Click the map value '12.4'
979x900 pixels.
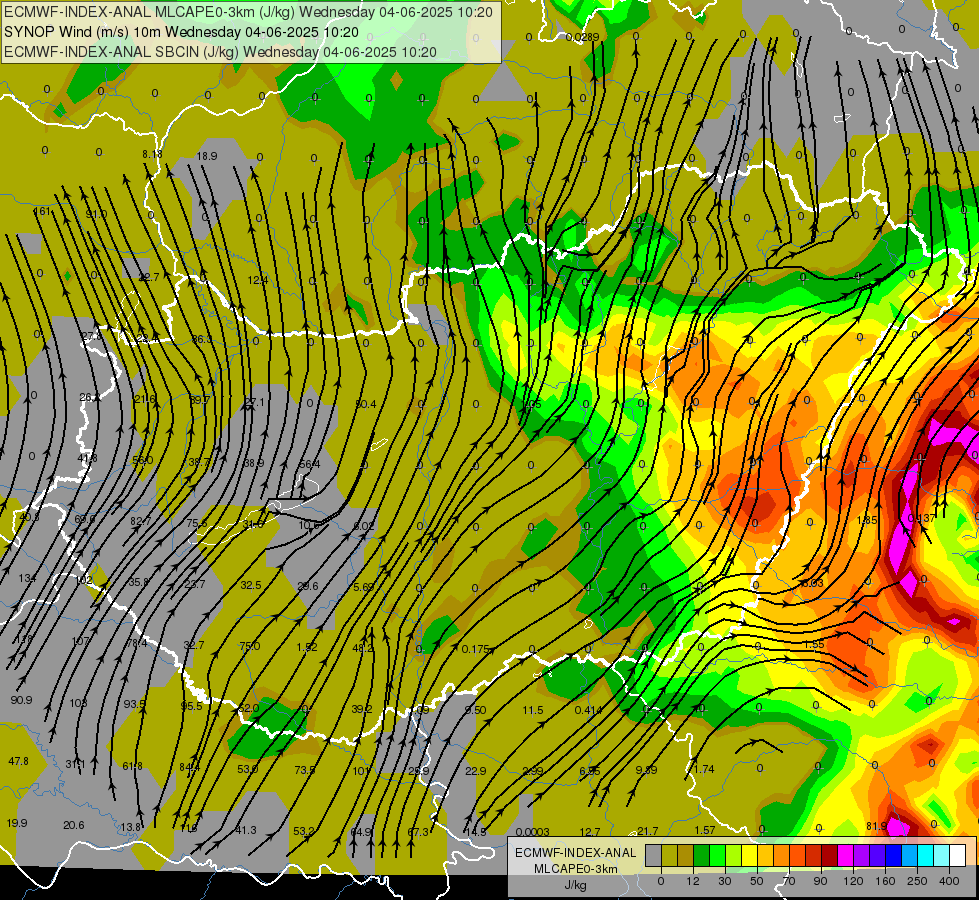click(x=258, y=280)
